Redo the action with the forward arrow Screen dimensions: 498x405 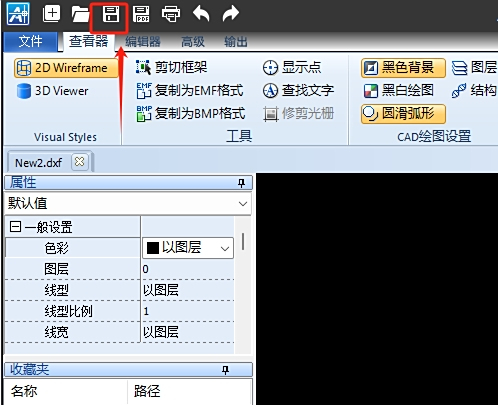tap(231, 14)
